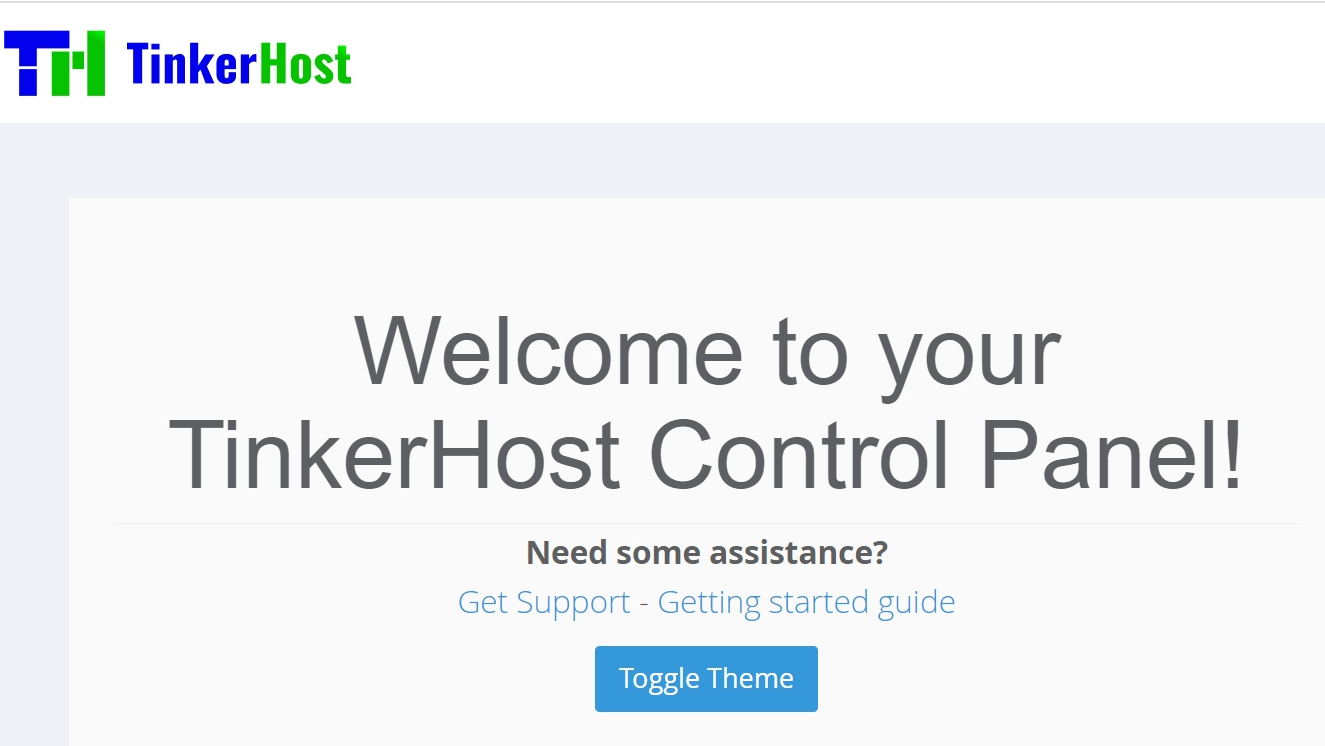Screen dimensions: 1325x746
Task: Click the word 'Welcome' in heading
Action: pyautogui.click(x=549, y=351)
